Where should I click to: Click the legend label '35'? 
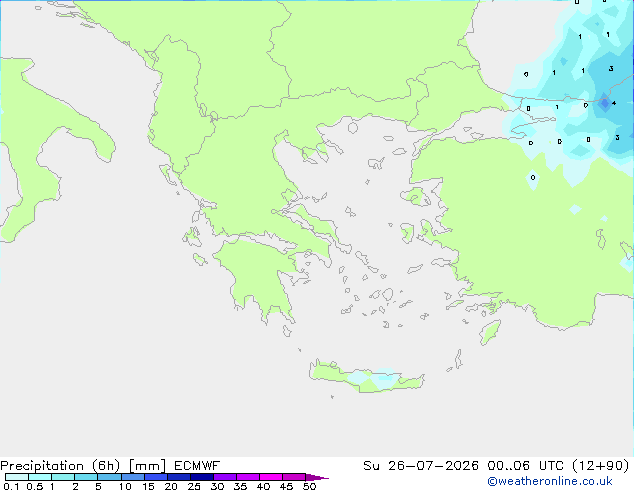[x=240, y=486]
